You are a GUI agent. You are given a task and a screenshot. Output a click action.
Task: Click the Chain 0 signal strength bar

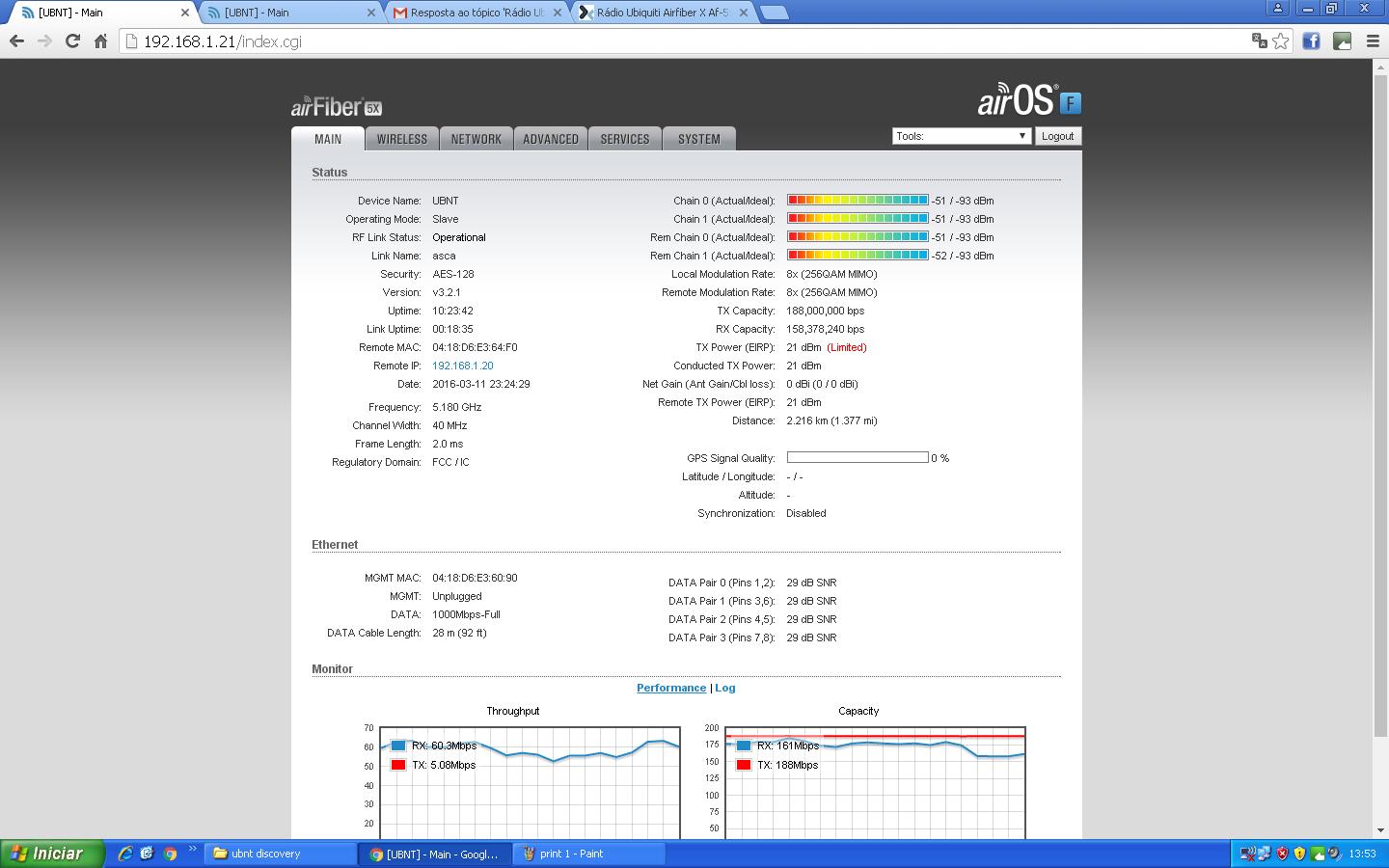(x=858, y=201)
